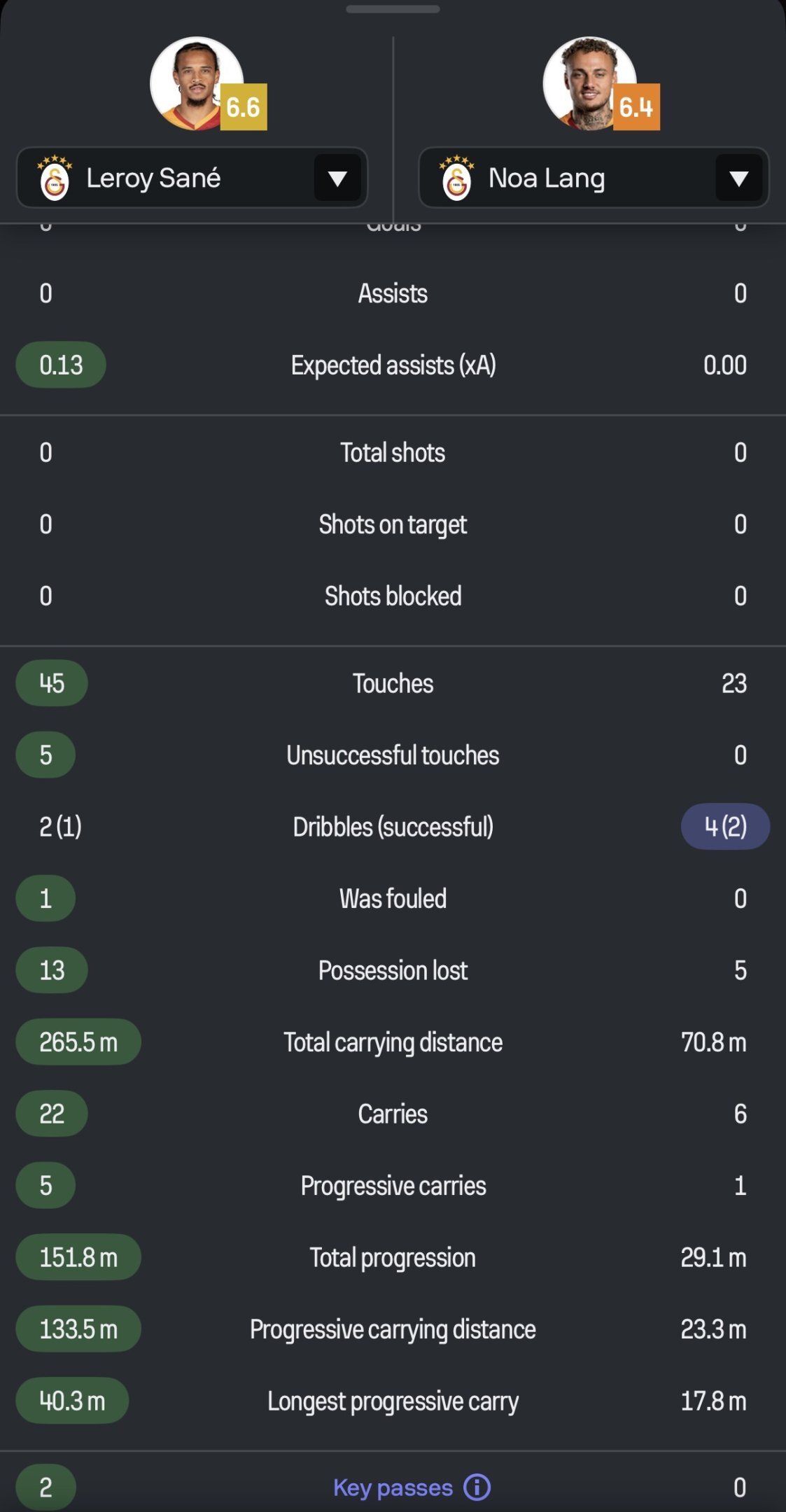The image size is (786, 1512).
Task: Select Noa Lang's 4 (2) dribbles badge
Action: coord(725,827)
